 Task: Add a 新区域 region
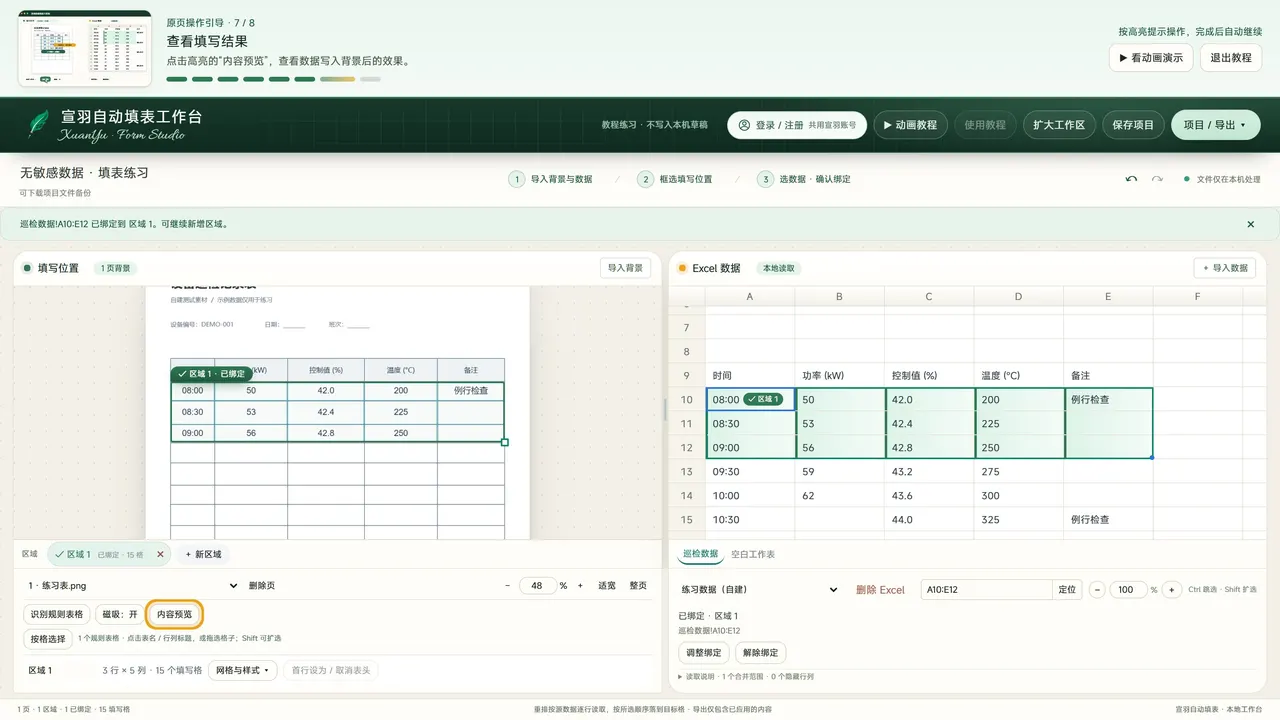click(203, 554)
